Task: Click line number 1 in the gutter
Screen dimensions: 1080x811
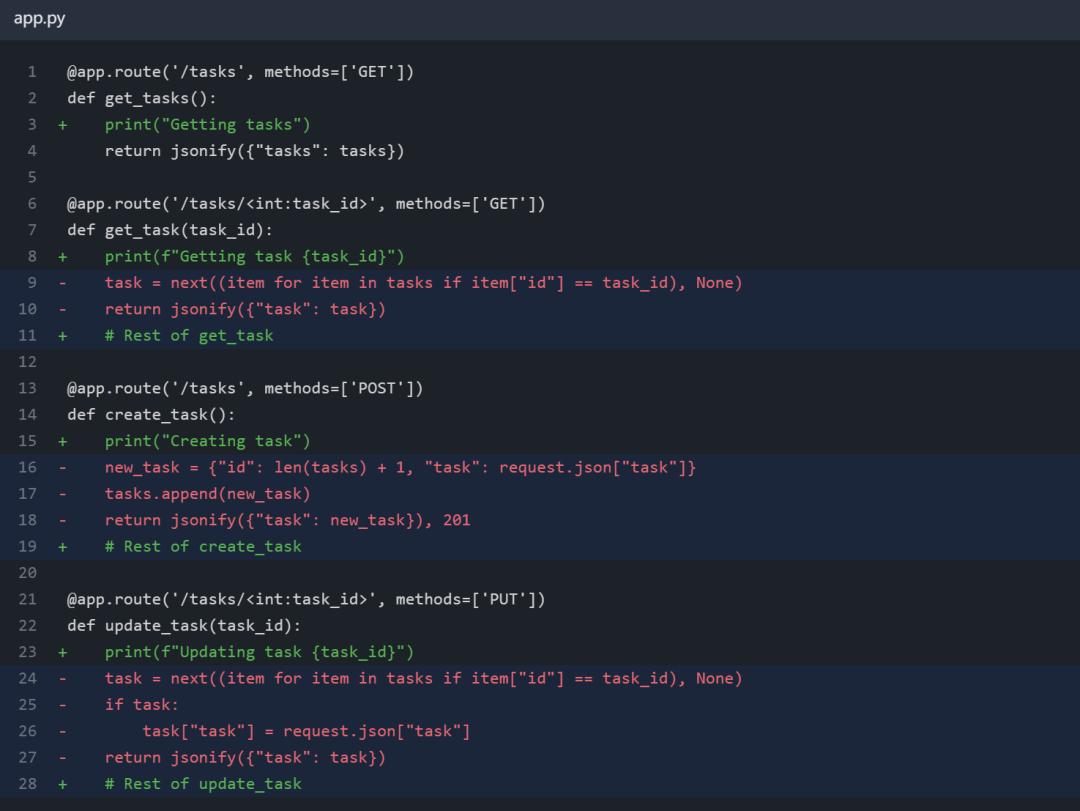Action: point(32,72)
